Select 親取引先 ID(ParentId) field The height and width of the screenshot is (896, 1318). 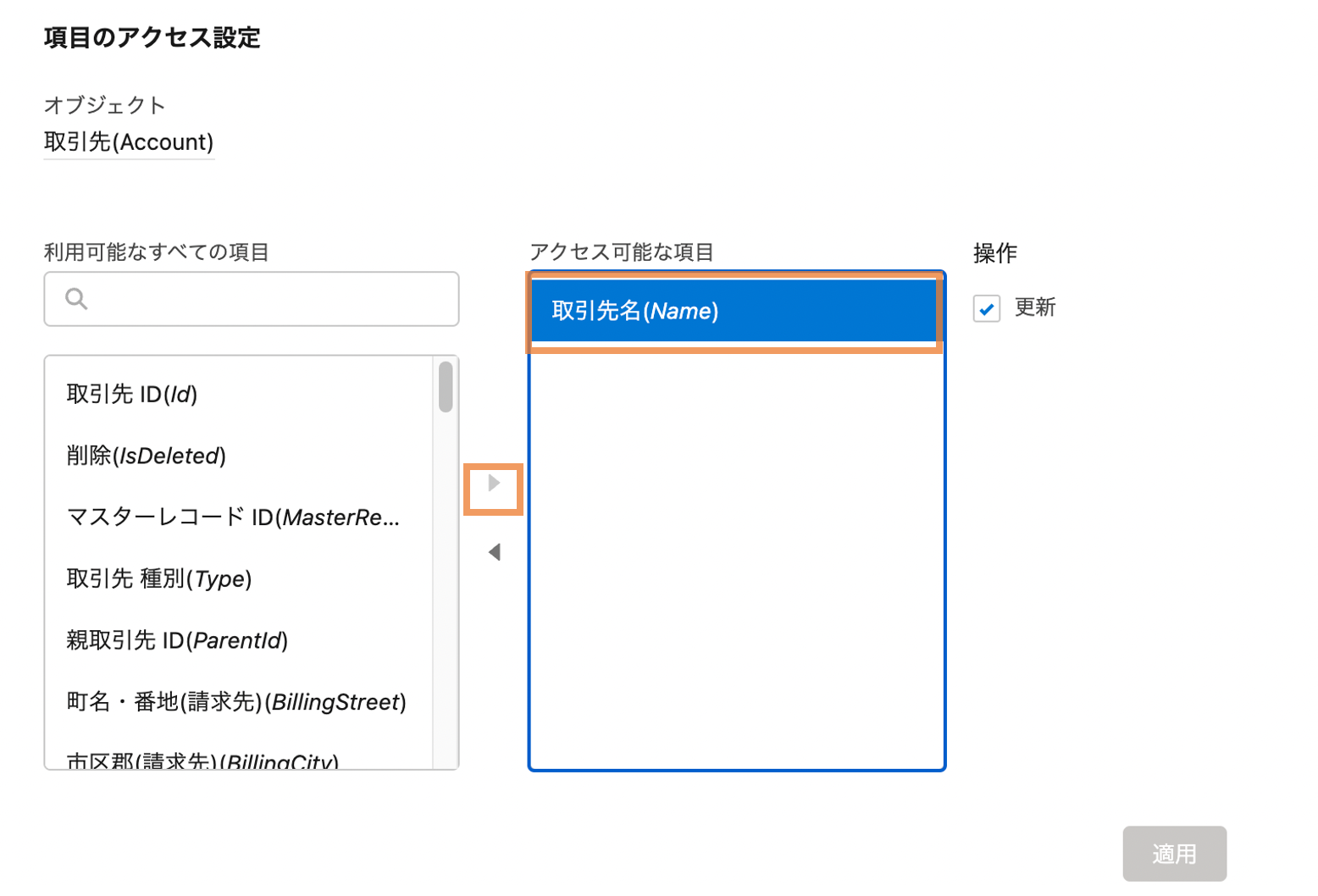[239, 641]
